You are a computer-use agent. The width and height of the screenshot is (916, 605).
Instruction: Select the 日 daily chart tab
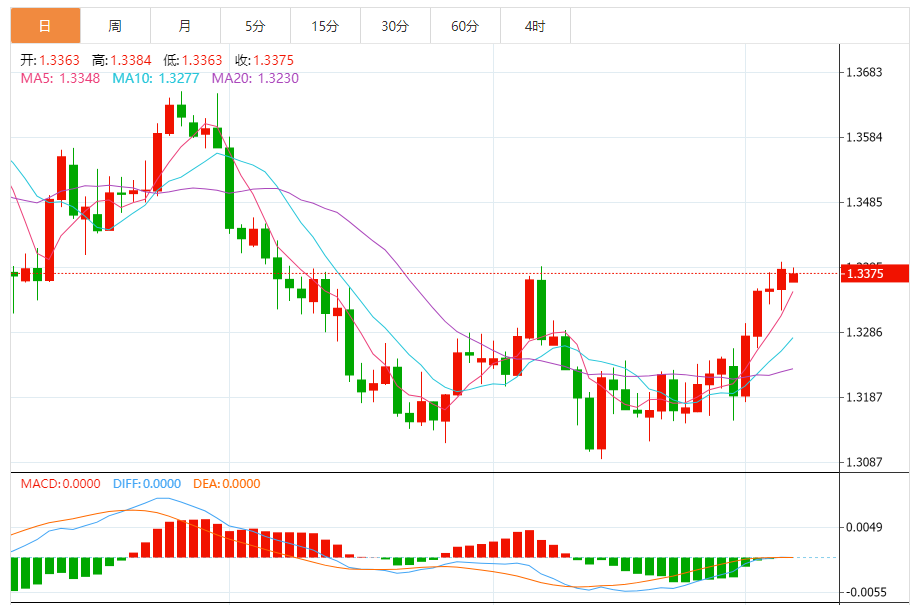click(46, 26)
